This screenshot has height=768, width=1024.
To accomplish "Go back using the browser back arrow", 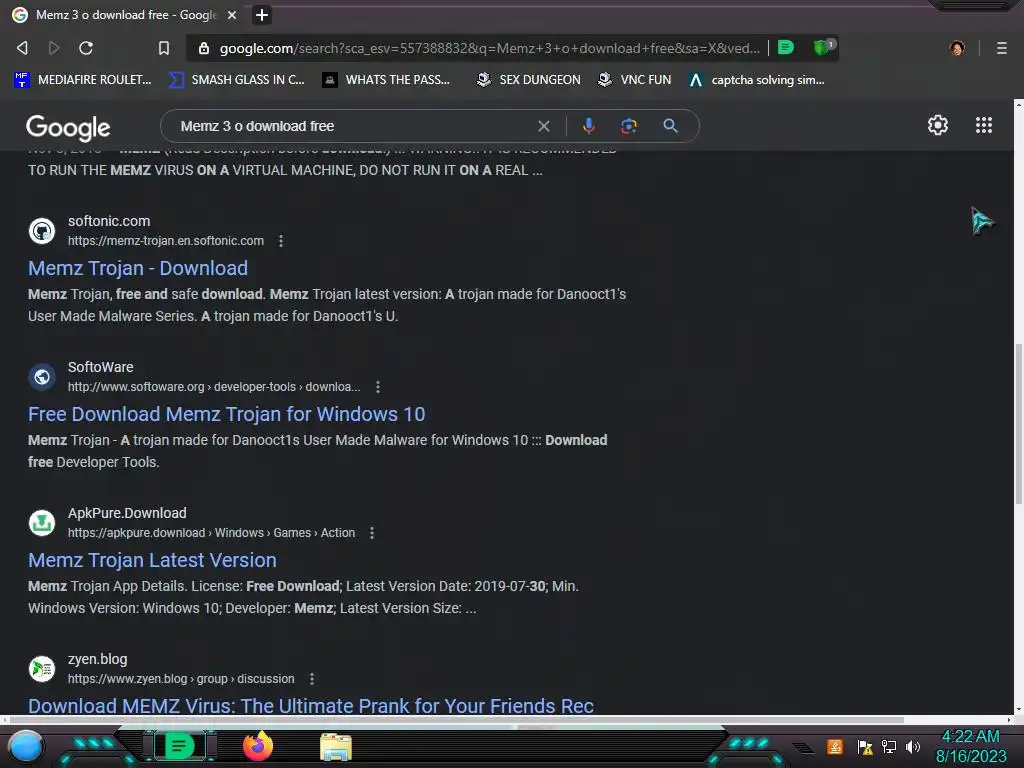I will 22,48.
